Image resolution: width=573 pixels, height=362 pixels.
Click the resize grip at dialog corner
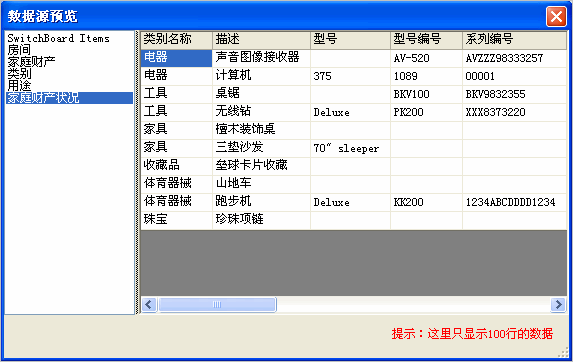coord(563,352)
